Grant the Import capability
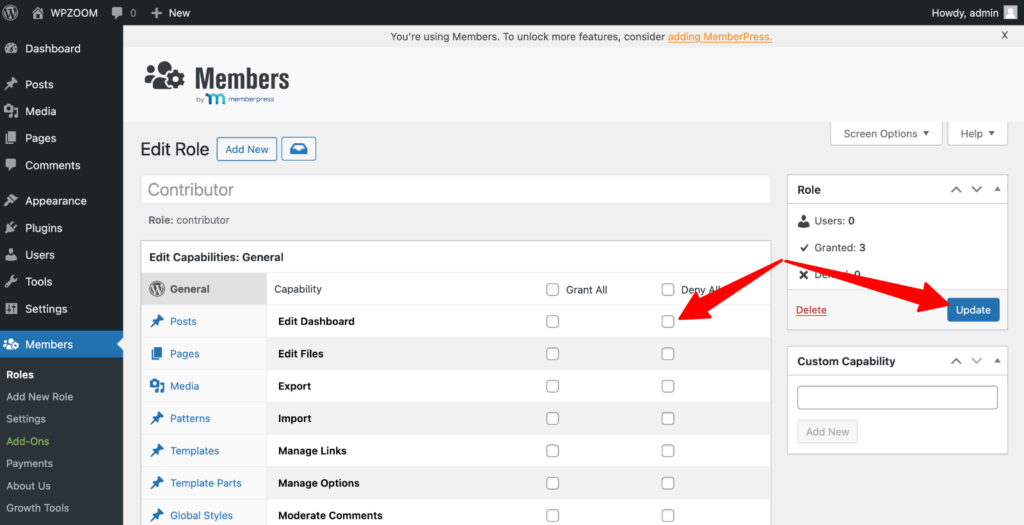 coord(552,418)
